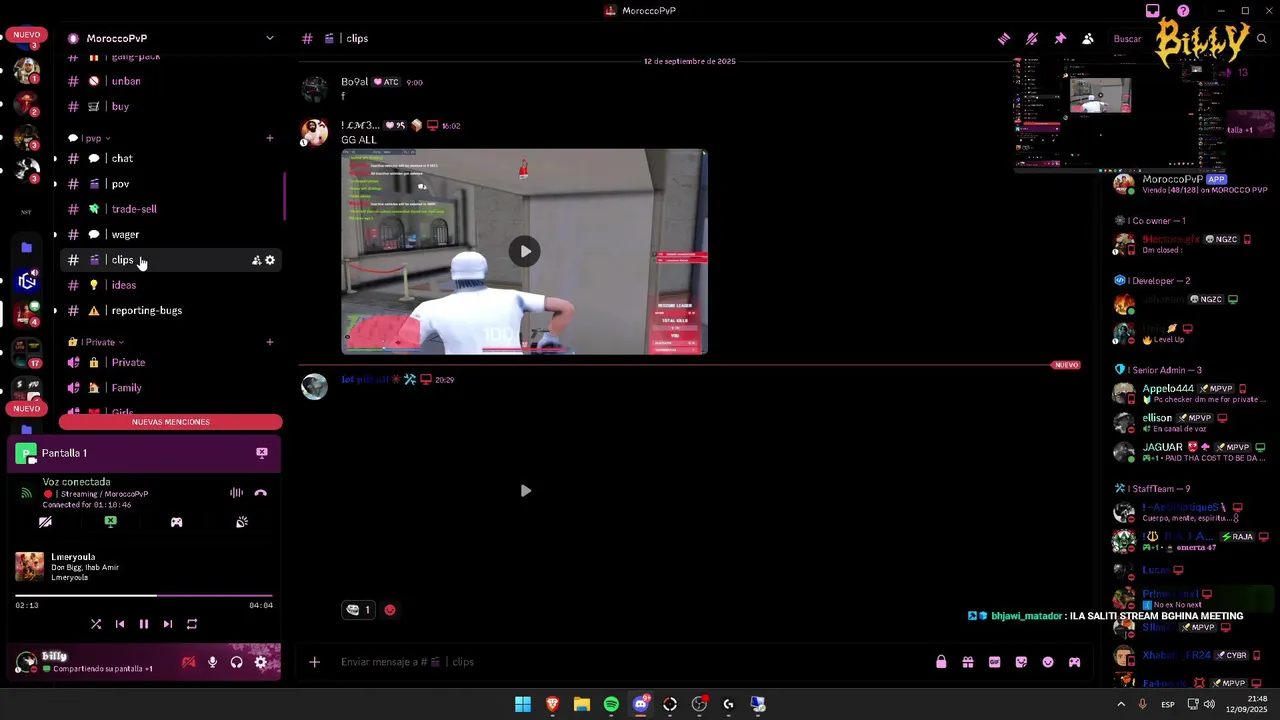
Task: Turn on camera in voice panel
Action: (45, 522)
